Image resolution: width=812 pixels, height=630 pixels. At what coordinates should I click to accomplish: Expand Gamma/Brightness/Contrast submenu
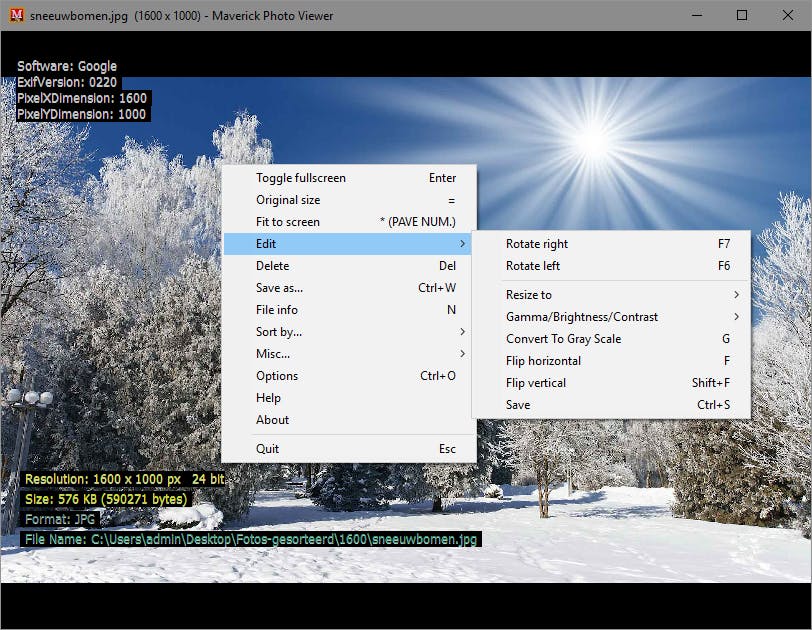[611, 317]
